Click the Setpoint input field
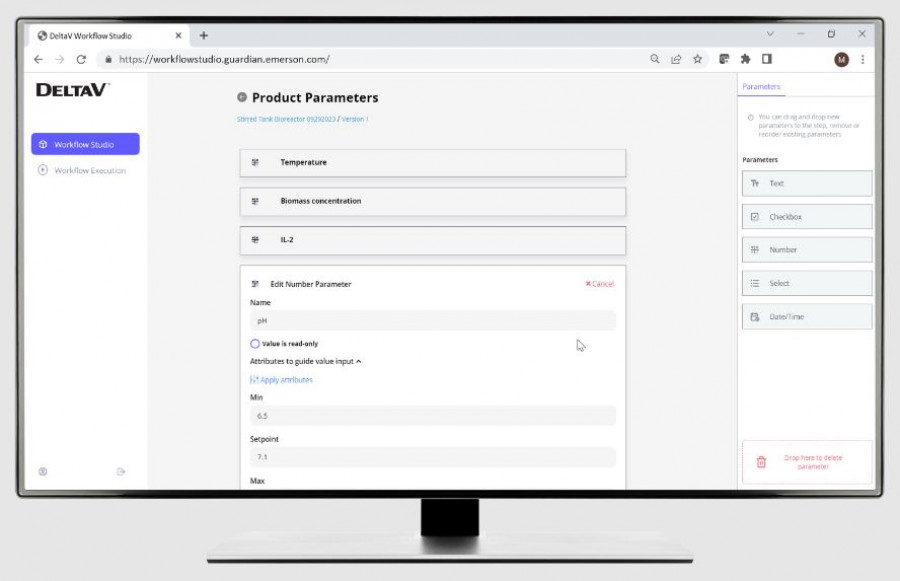This screenshot has width=900, height=581. [x=433, y=457]
